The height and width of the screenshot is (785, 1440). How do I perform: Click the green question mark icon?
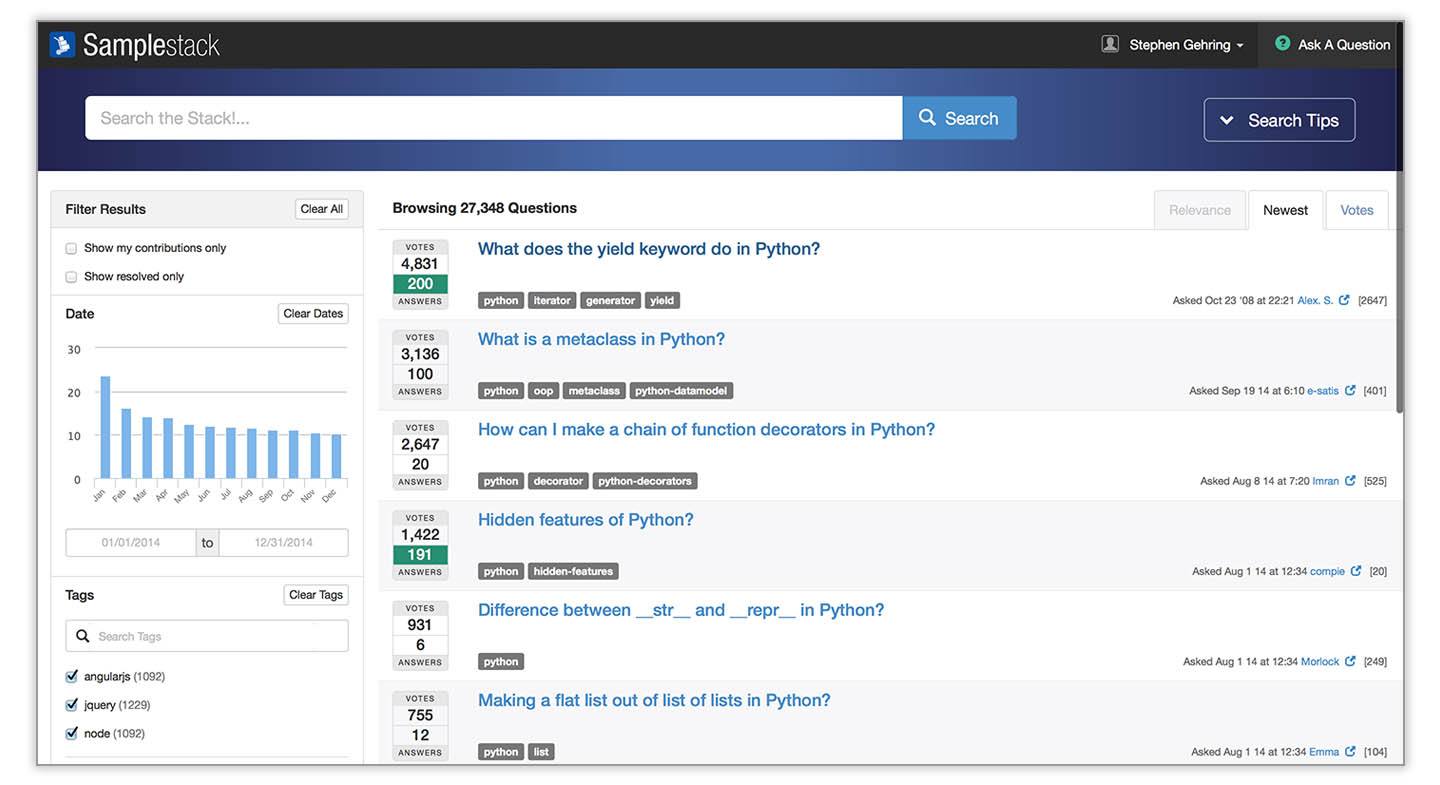pyautogui.click(x=1282, y=44)
